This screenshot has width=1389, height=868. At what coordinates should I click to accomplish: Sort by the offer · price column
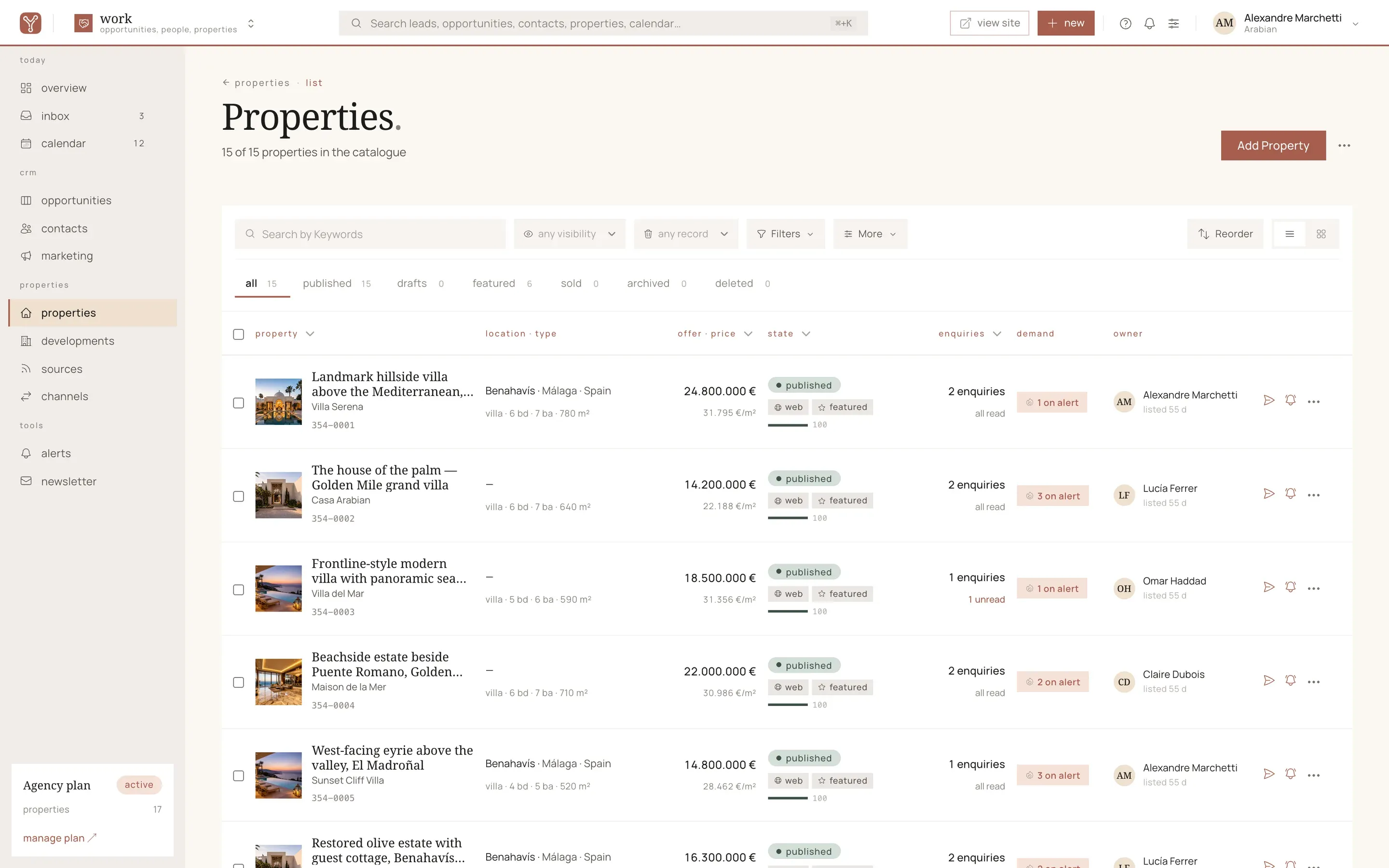click(715, 334)
